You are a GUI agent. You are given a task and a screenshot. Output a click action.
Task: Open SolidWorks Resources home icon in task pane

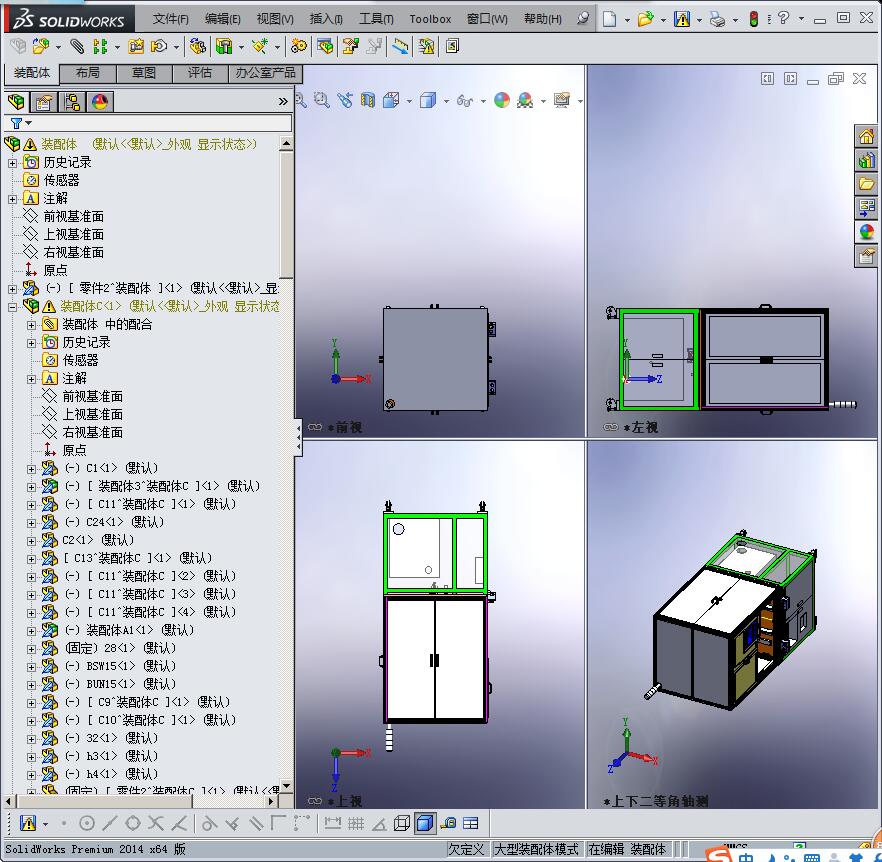pos(866,136)
